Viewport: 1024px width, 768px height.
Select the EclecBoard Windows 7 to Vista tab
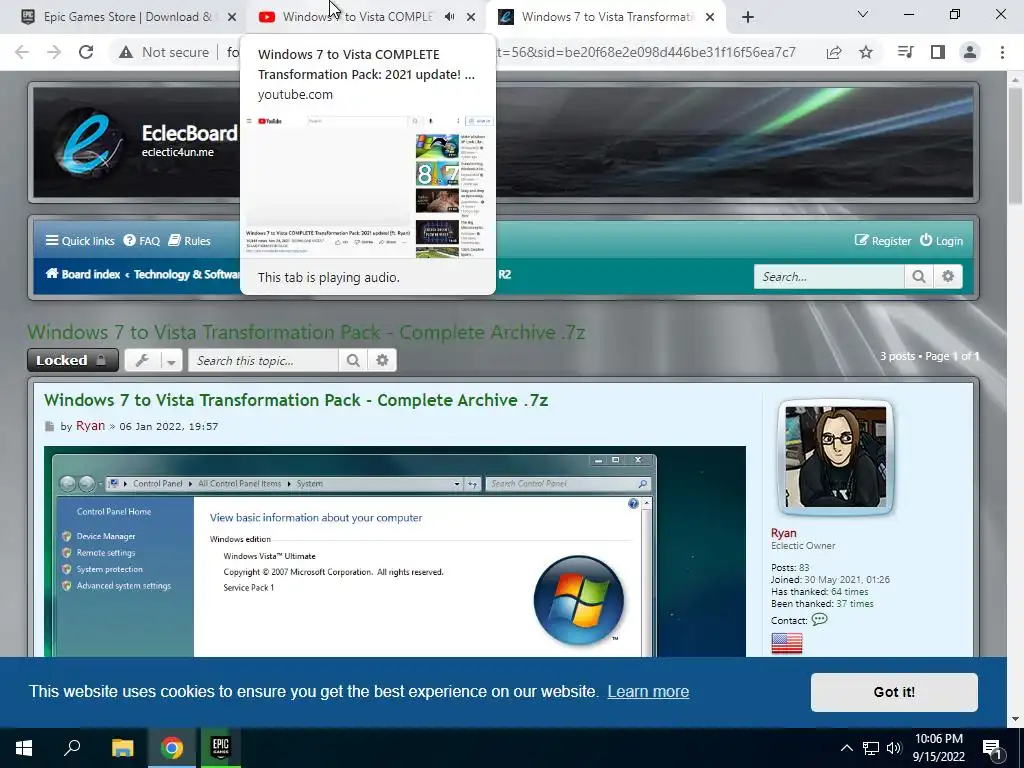pos(606,17)
